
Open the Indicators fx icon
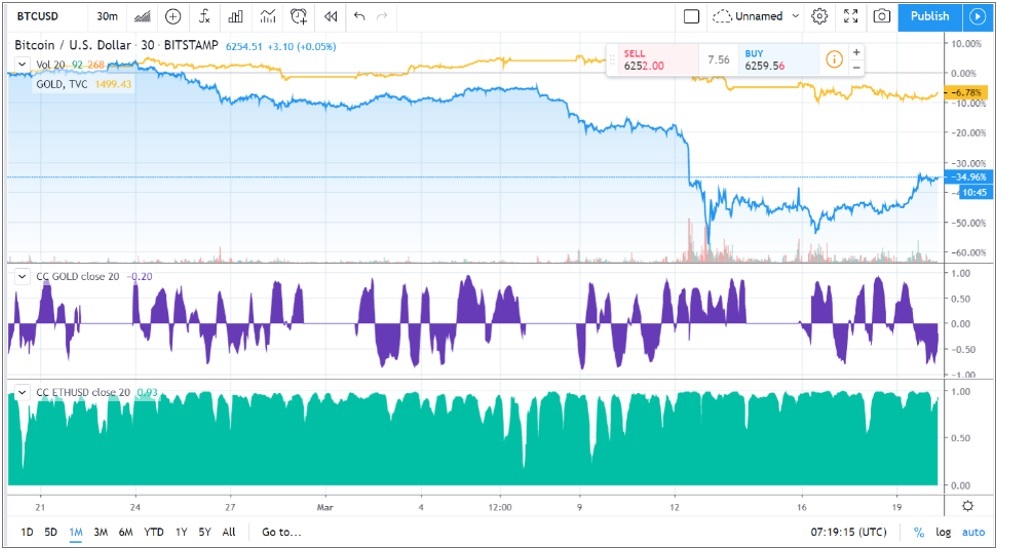204,16
